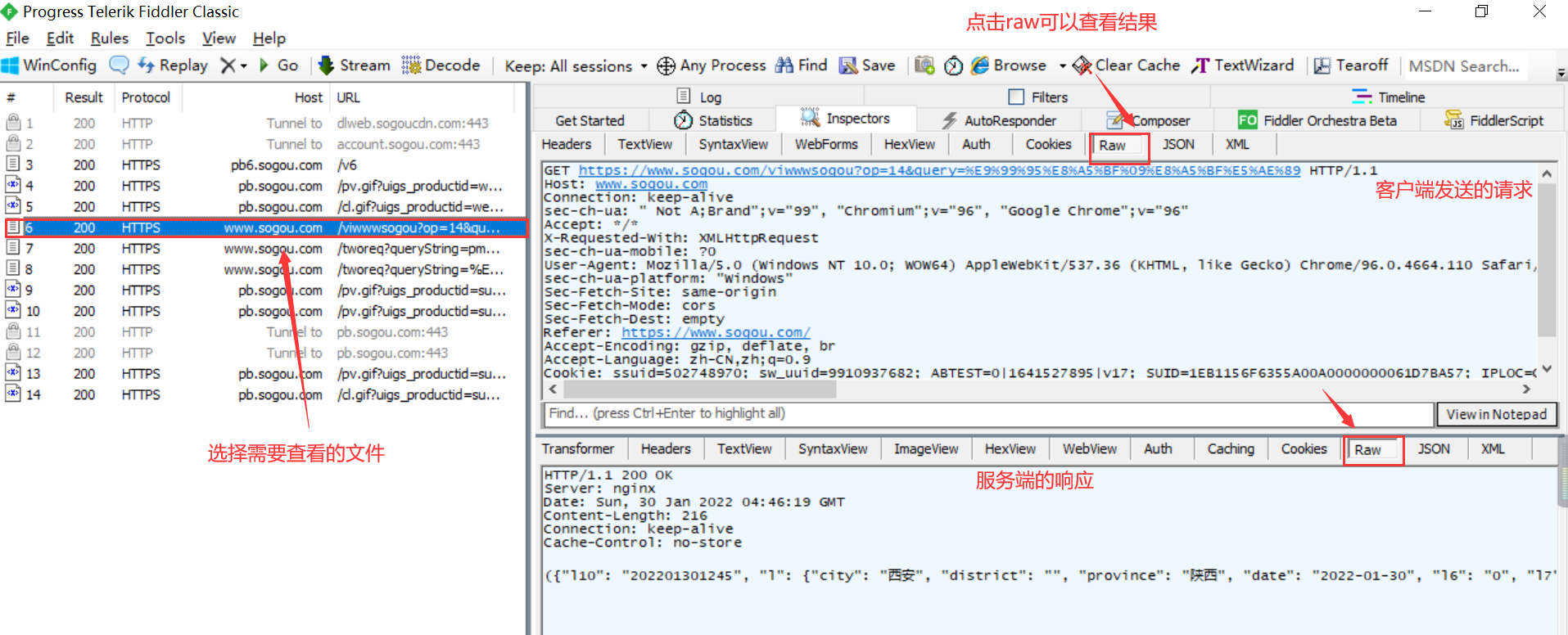This screenshot has height=635, width=1568.
Task: Open the File menu
Action: tap(17, 38)
